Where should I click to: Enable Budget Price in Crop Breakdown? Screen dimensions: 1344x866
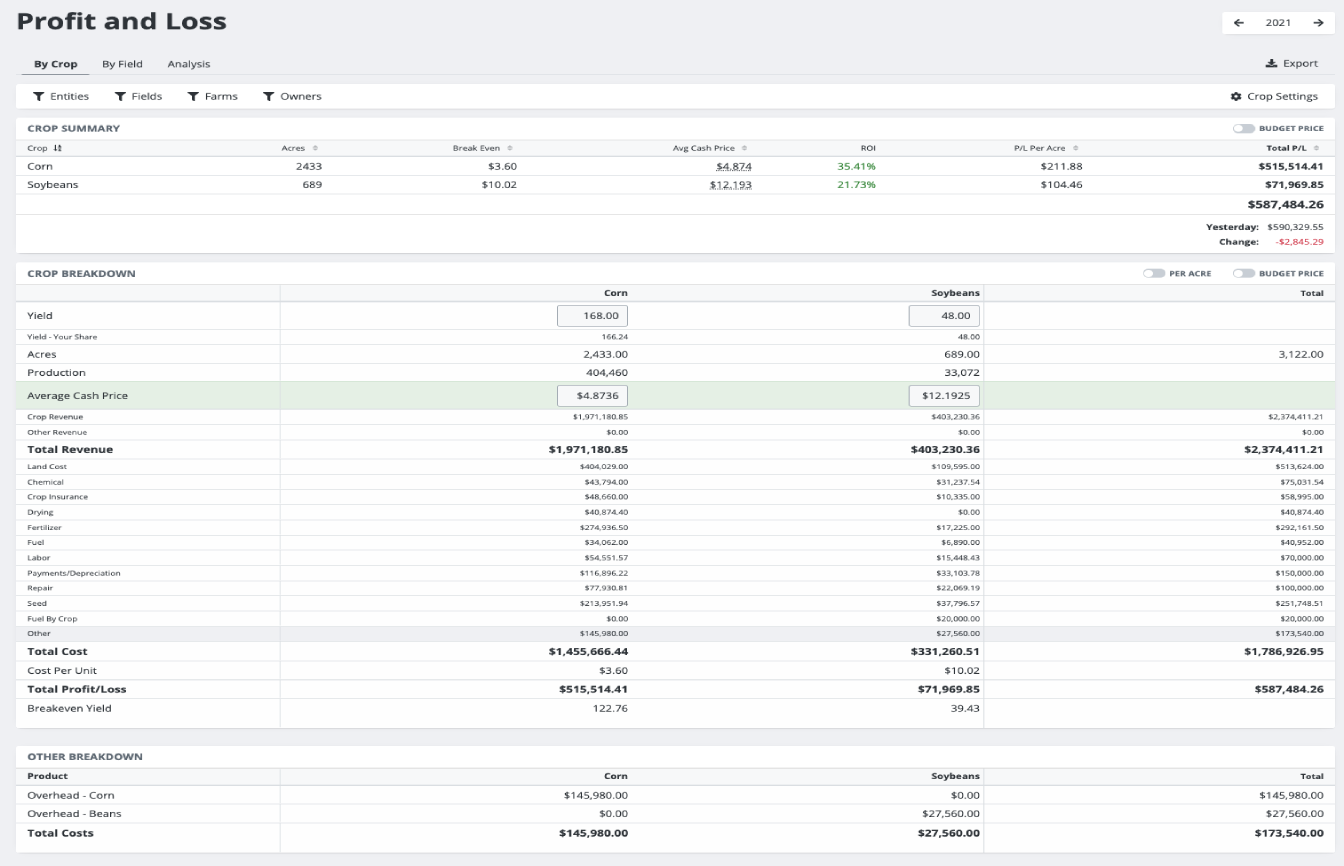tap(1245, 273)
